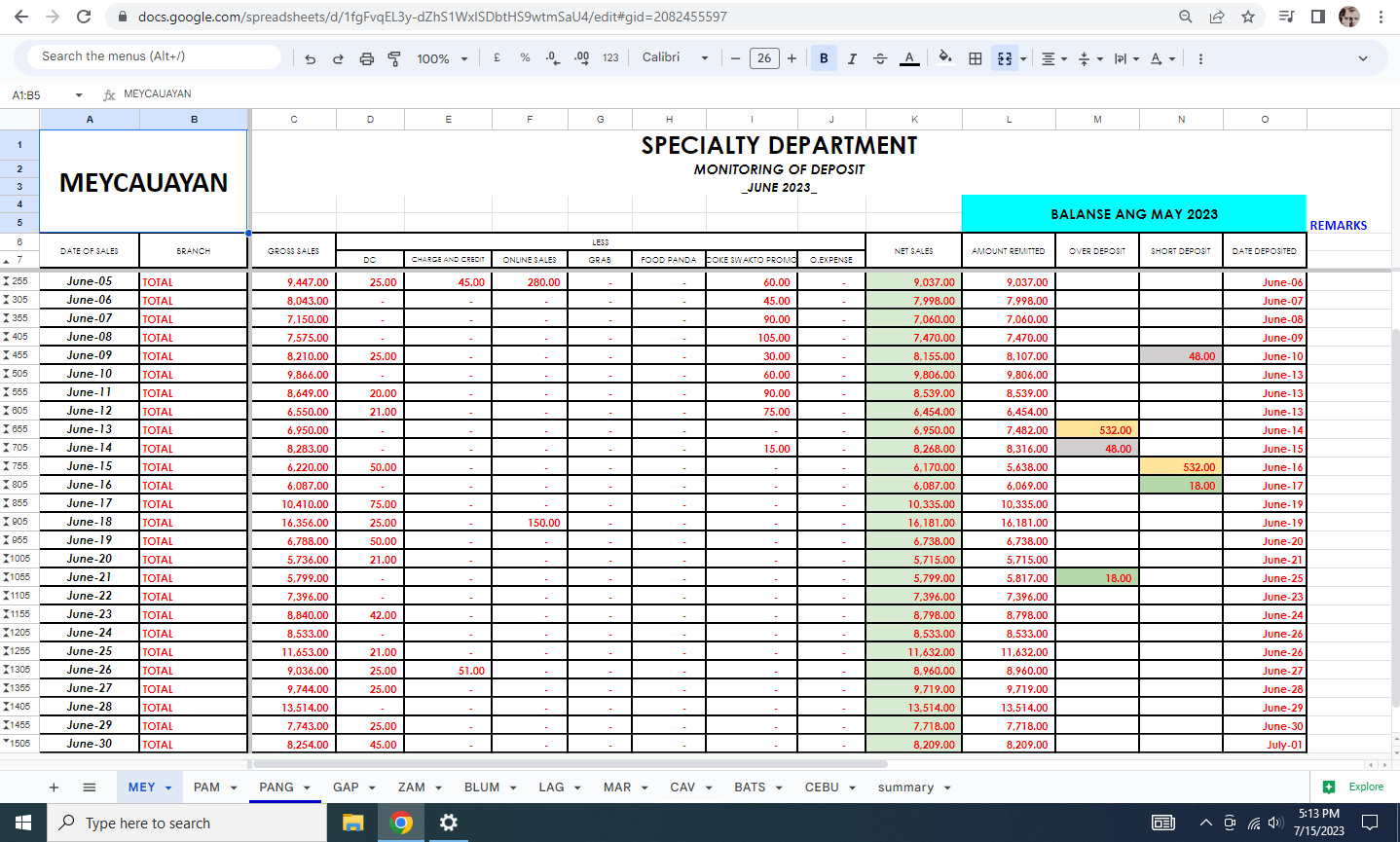The height and width of the screenshot is (842, 1400).
Task: Select column header K
Action: click(x=914, y=120)
